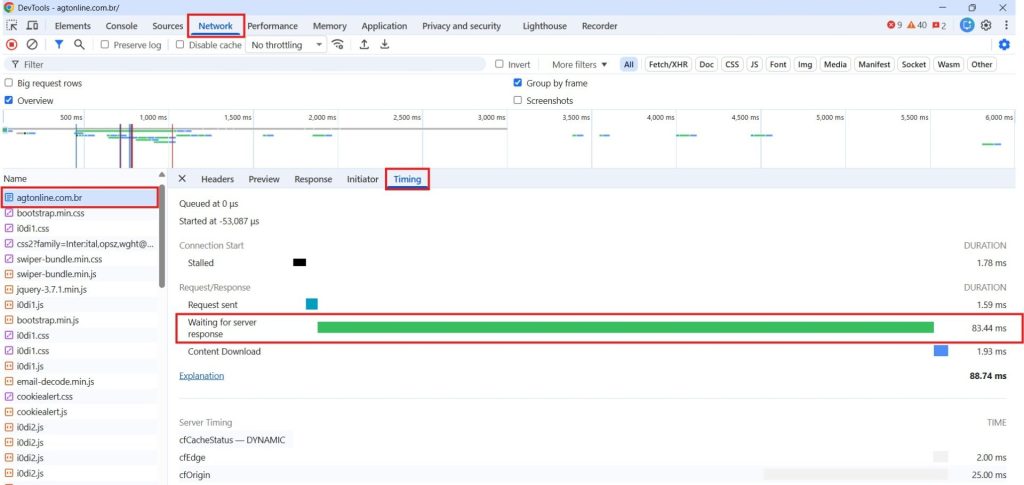Select the All filter type
Viewport: 1024px width, 485px height.
(x=628, y=65)
